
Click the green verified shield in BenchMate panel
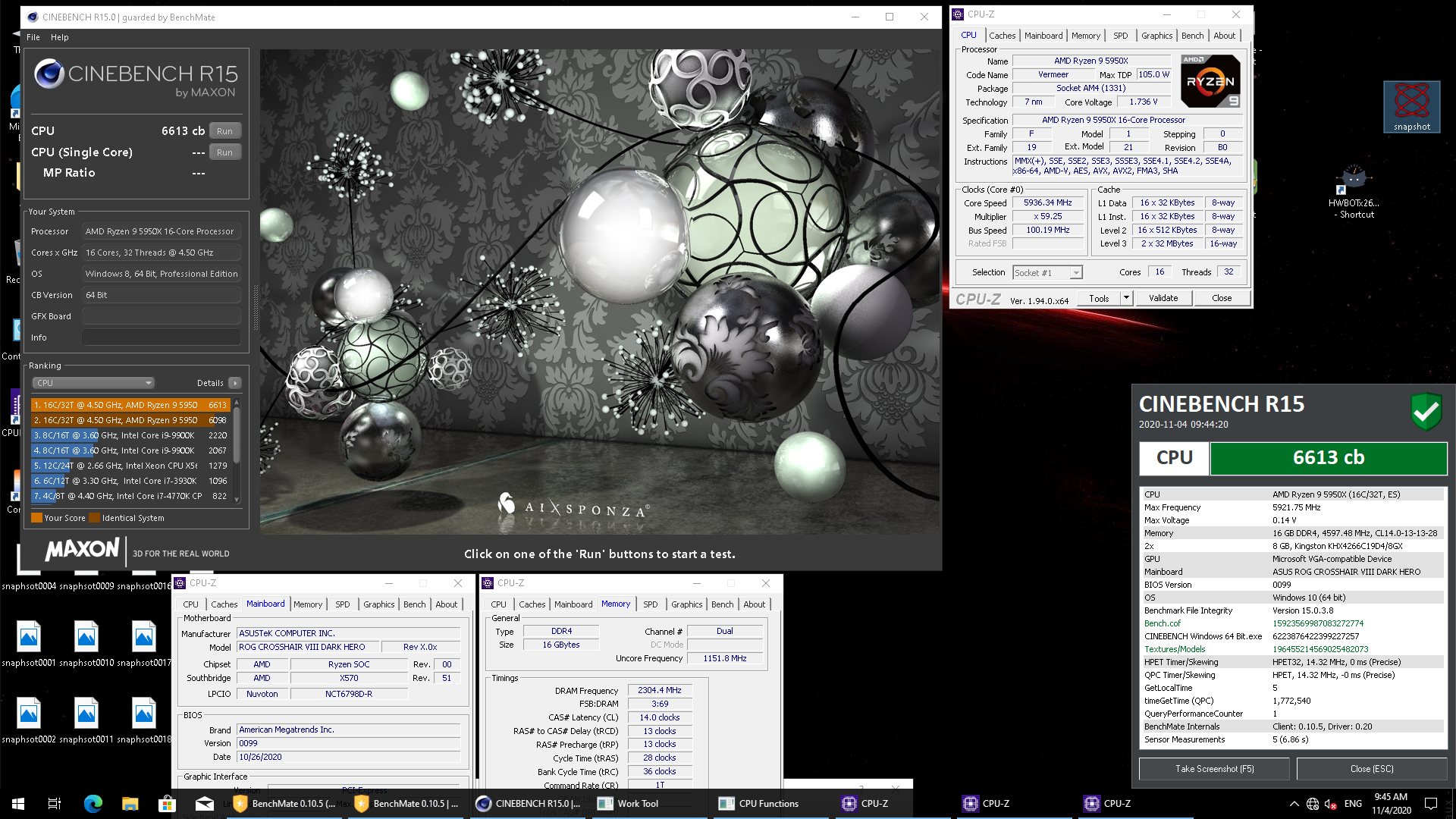[1426, 411]
